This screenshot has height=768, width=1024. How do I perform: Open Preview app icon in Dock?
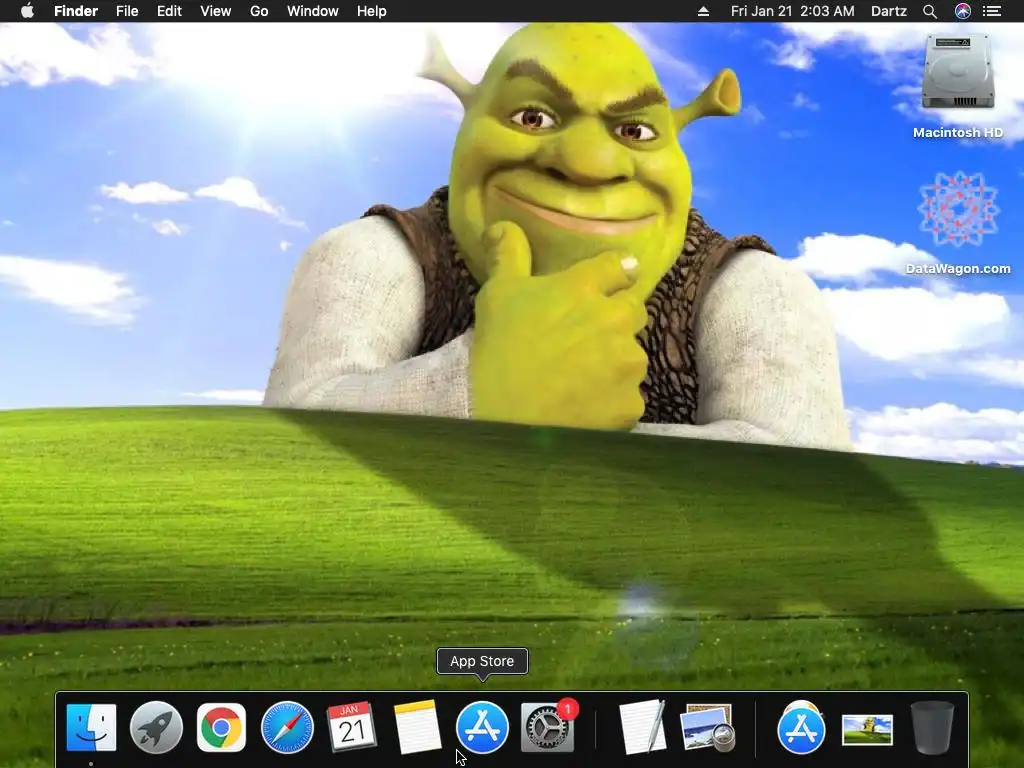point(708,727)
